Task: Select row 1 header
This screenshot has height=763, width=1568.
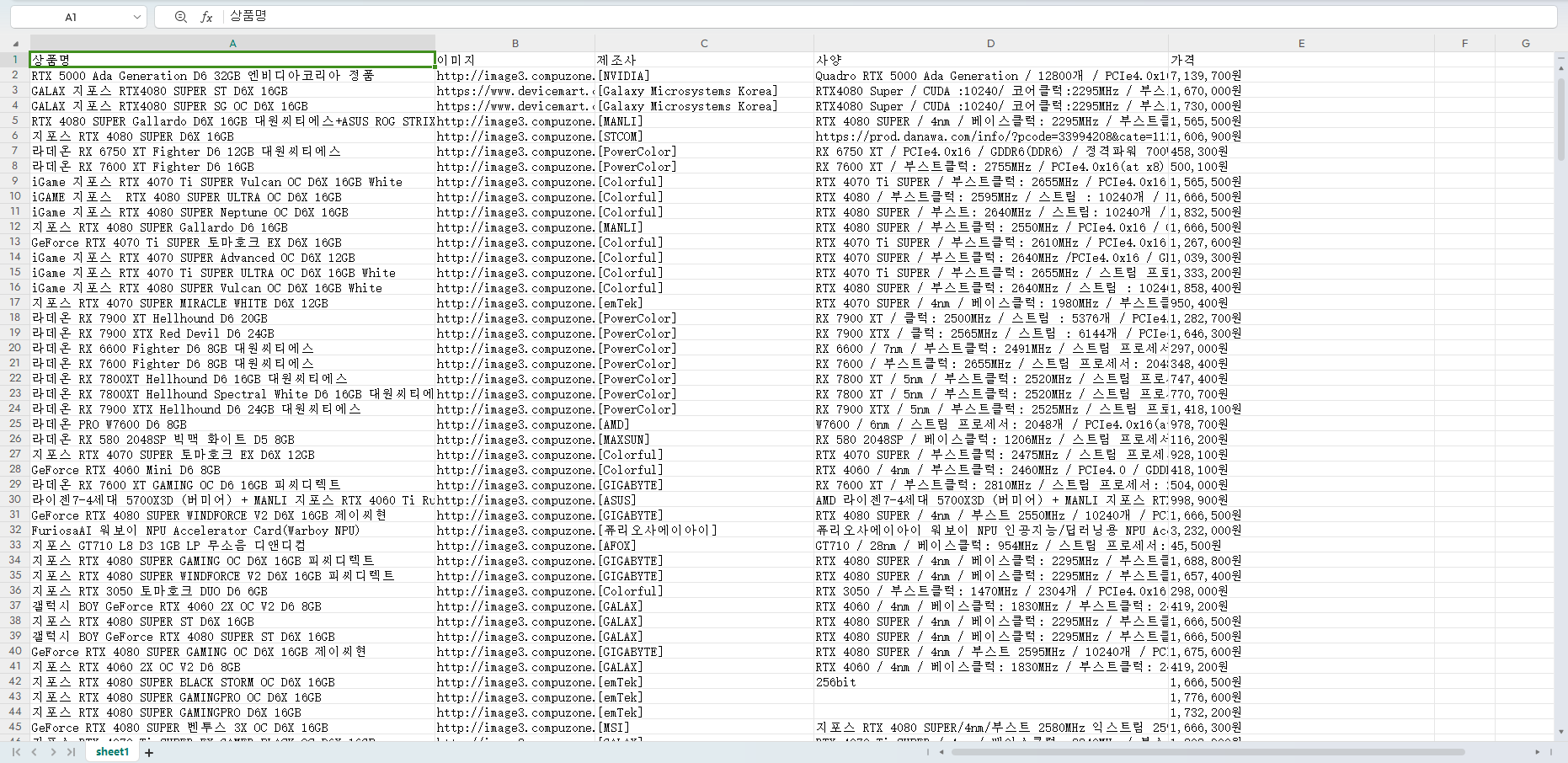Action: click(15, 60)
